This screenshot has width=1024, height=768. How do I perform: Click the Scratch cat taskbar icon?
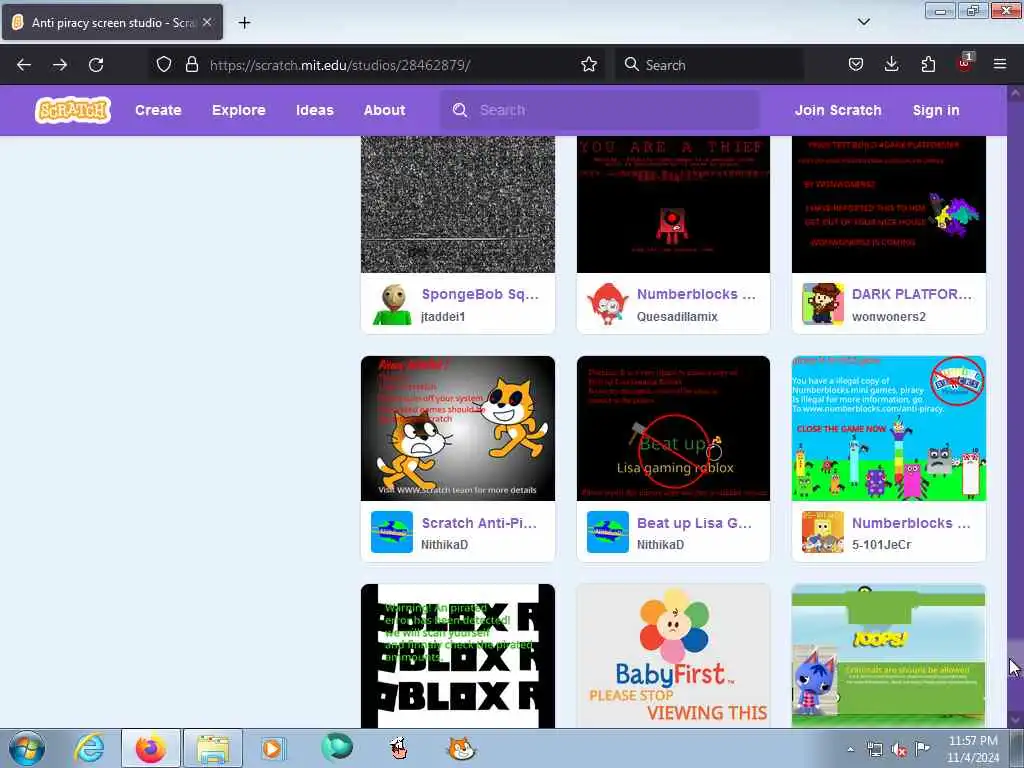tap(461, 748)
